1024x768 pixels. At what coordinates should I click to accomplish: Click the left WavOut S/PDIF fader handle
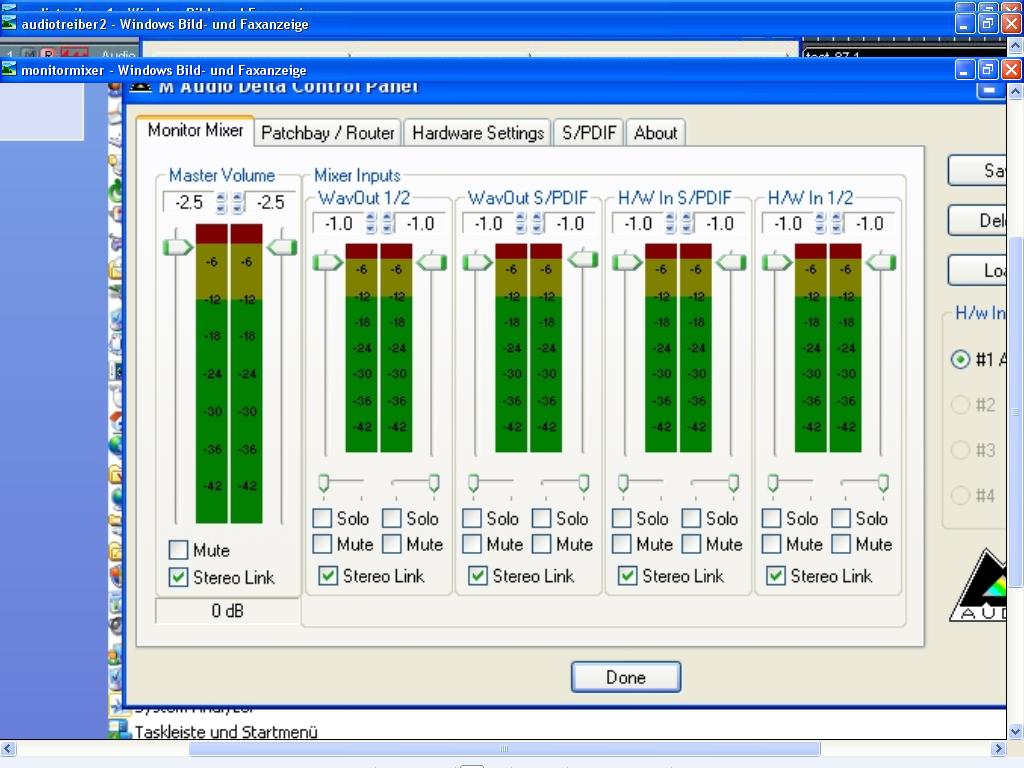coord(477,263)
